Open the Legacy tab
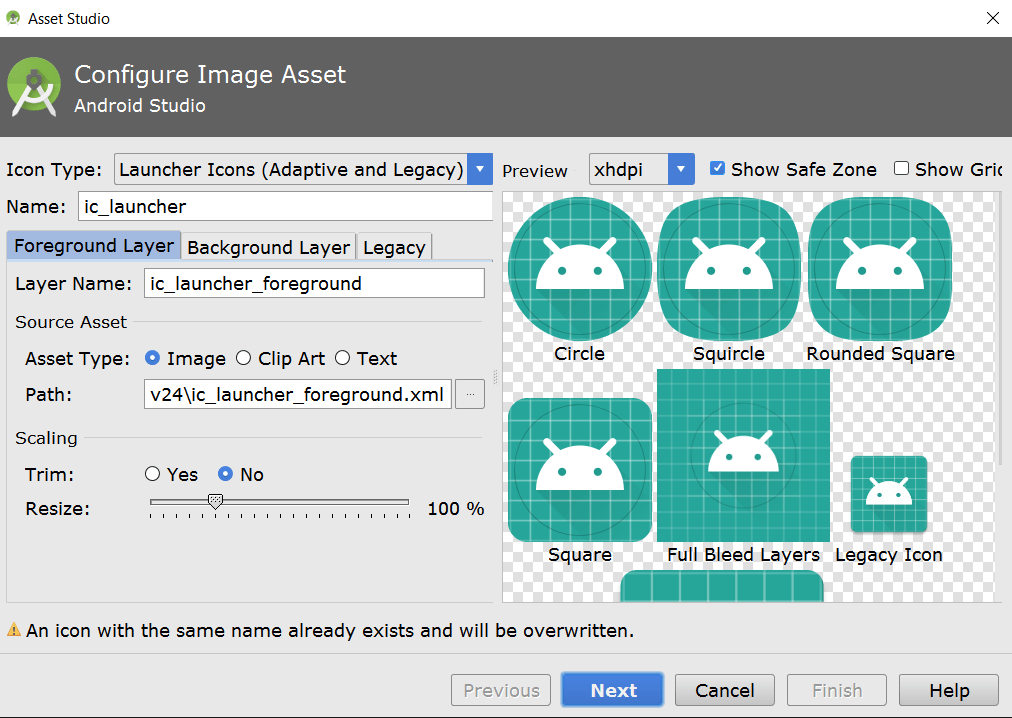1012x718 pixels. click(394, 246)
